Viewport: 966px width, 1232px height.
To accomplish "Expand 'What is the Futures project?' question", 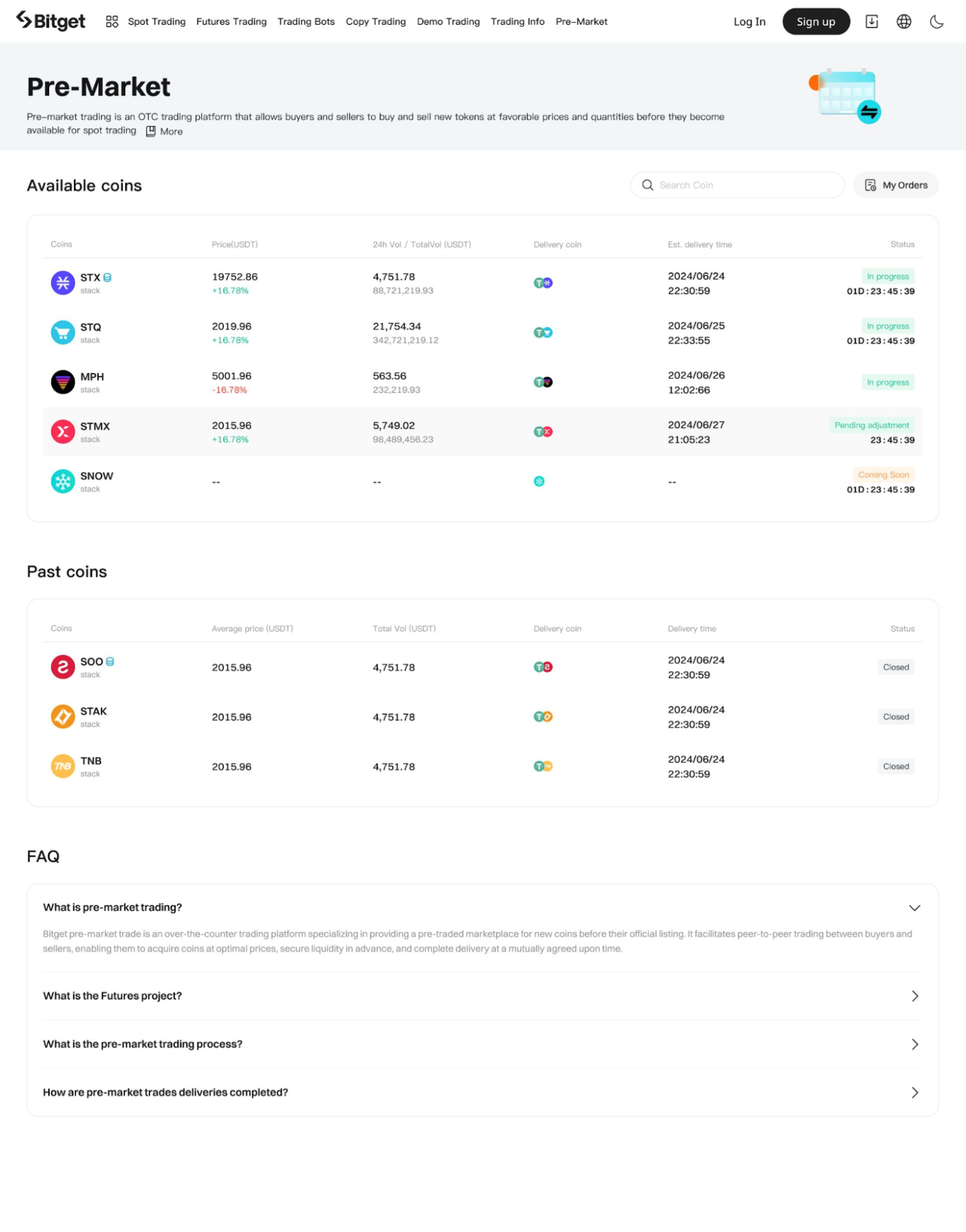I will point(914,996).
